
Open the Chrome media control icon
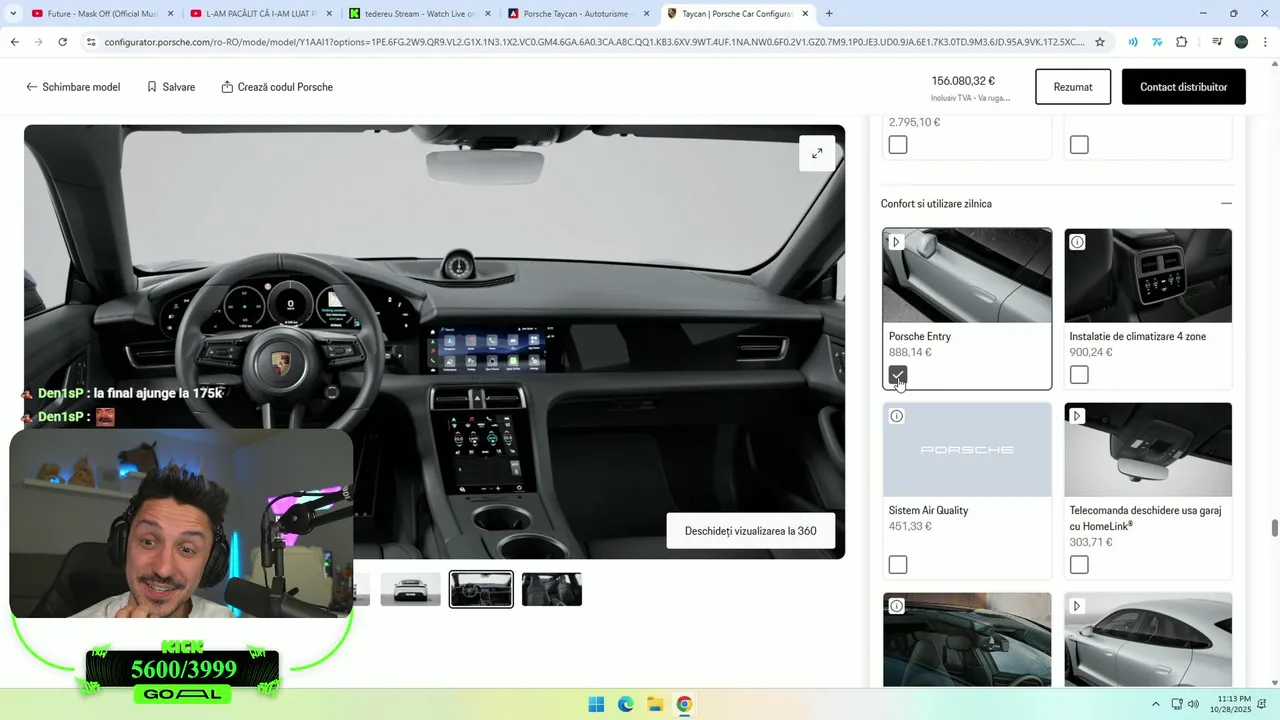(x=1217, y=42)
